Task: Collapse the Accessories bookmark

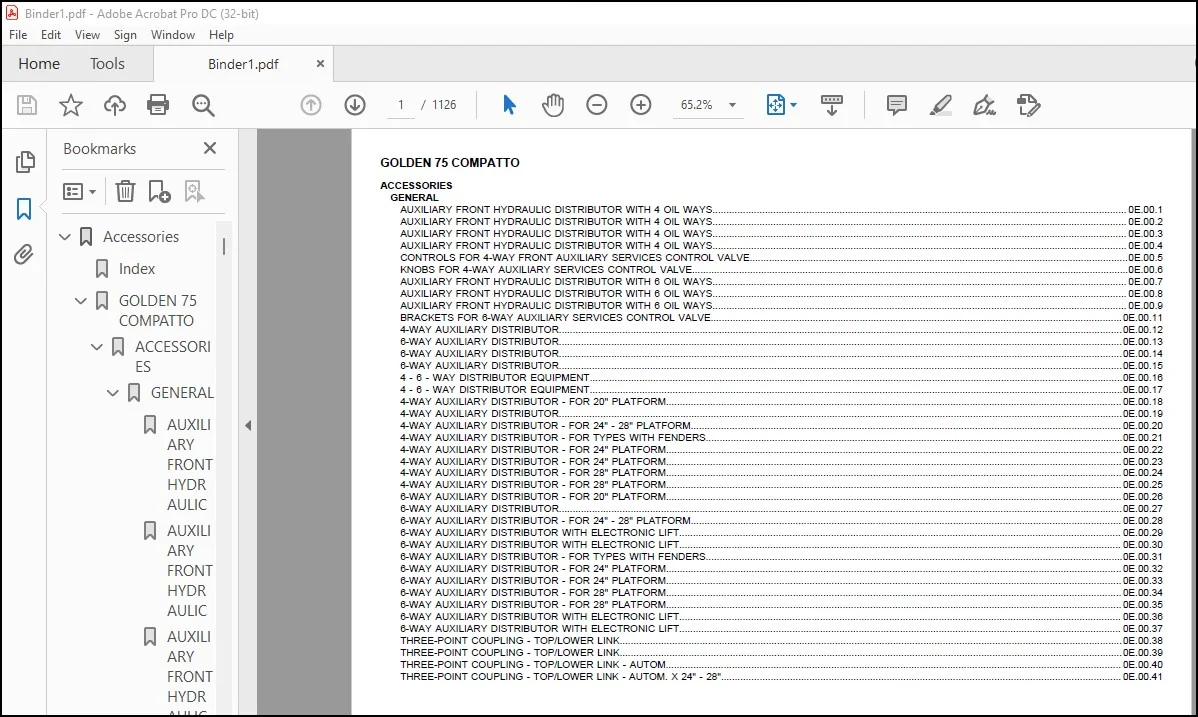Action: point(65,237)
